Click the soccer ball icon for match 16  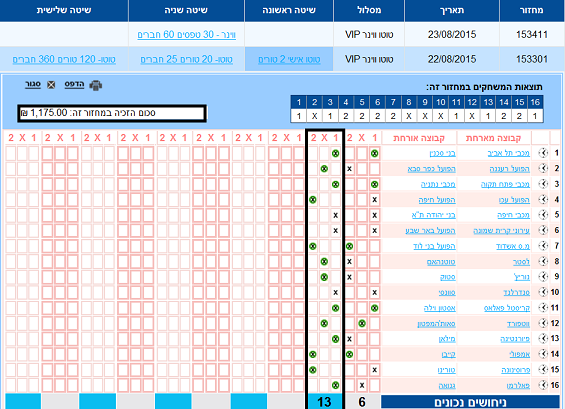pyautogui.click(x=543, y=385)
